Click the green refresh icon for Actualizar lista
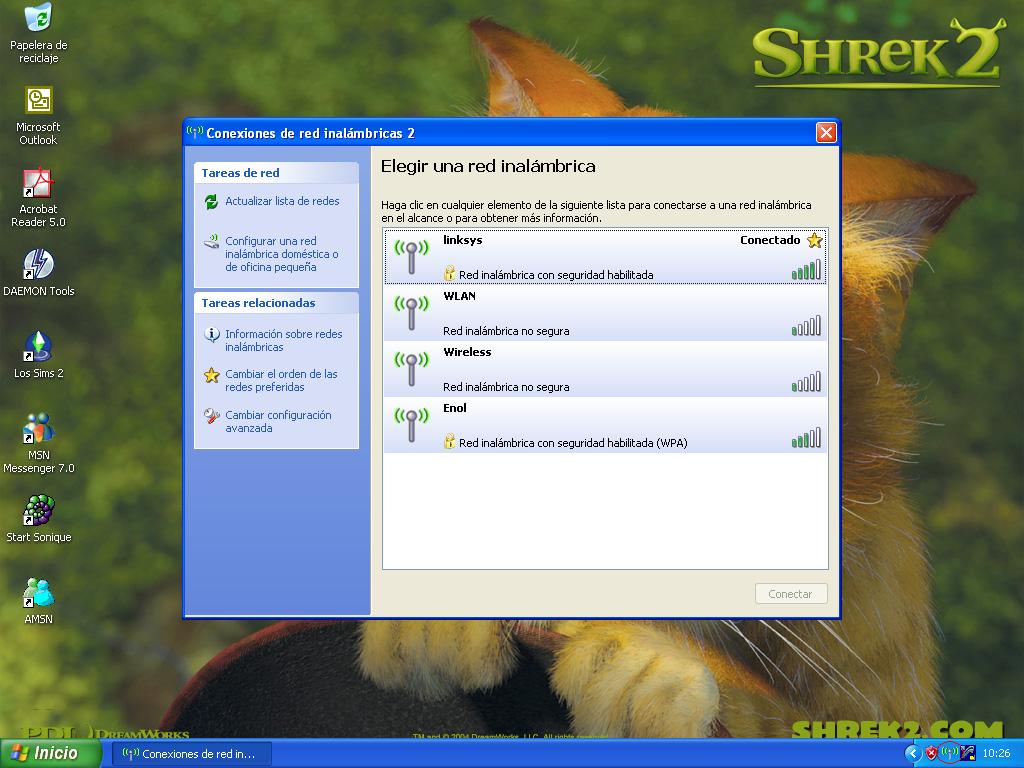The image size is (1024, 768). (x=211, y=202)
